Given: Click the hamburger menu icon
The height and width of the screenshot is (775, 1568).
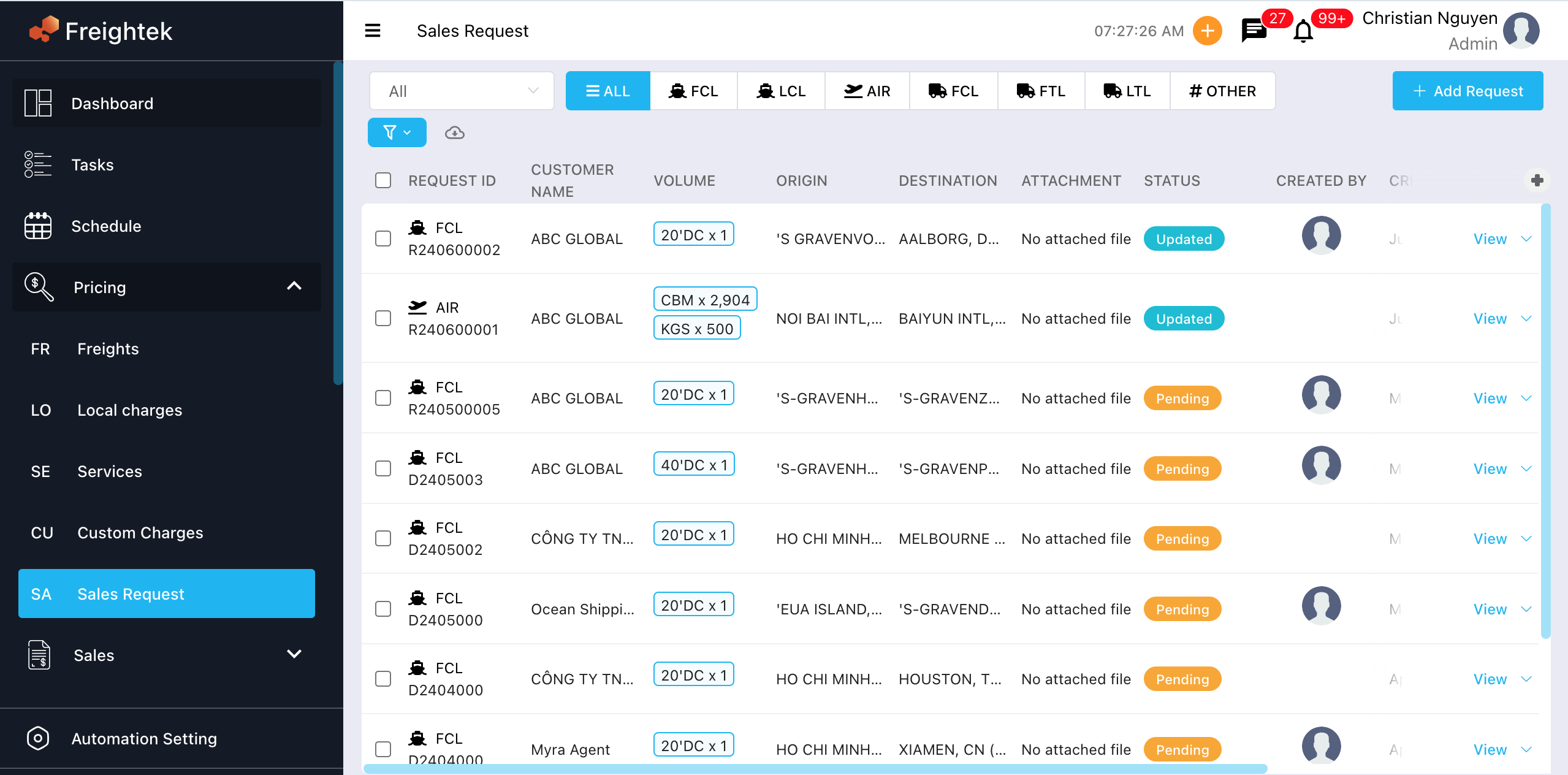Looking at the screenshot, I should (373, 31).
